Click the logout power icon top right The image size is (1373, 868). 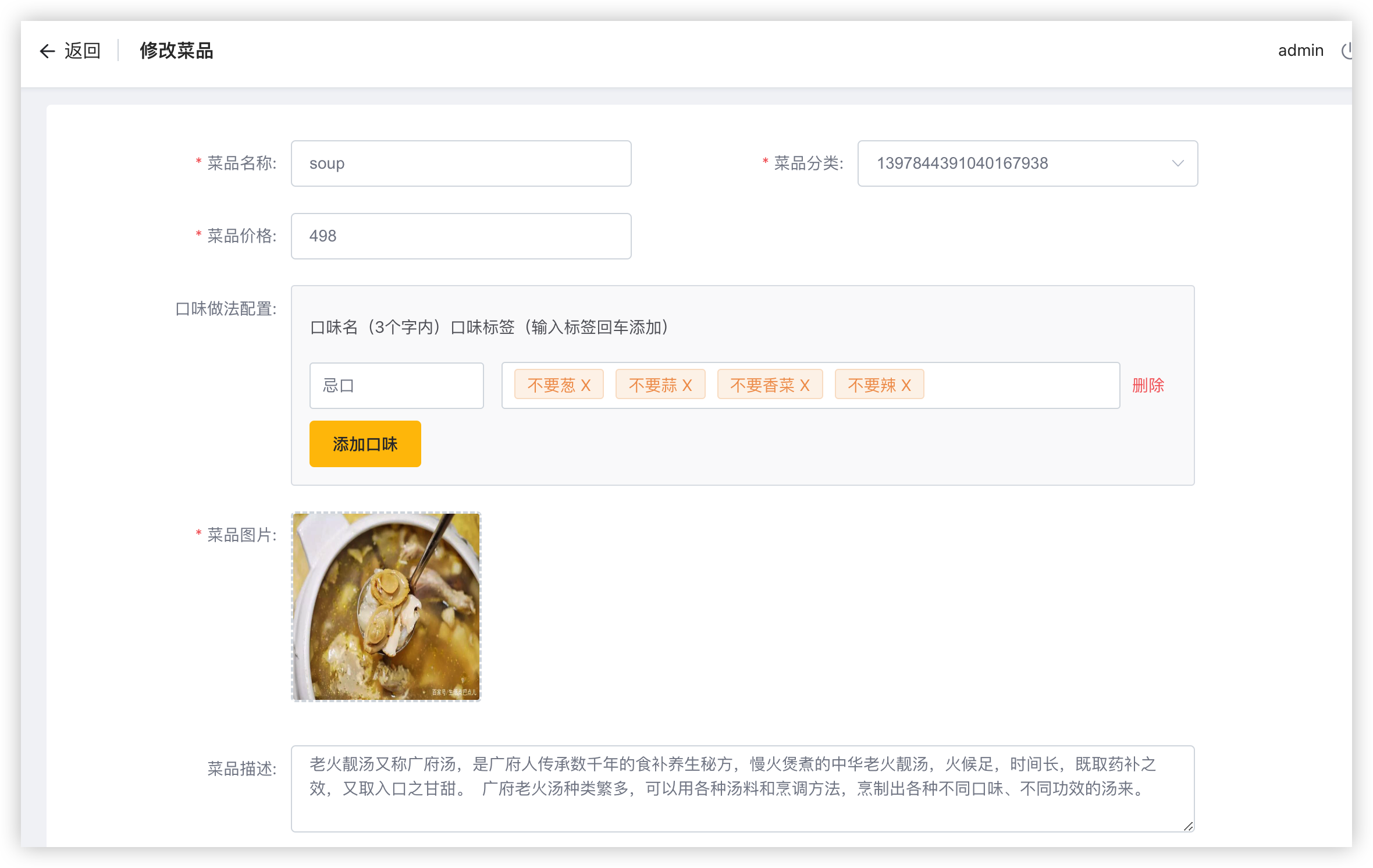click(1350, 51)
